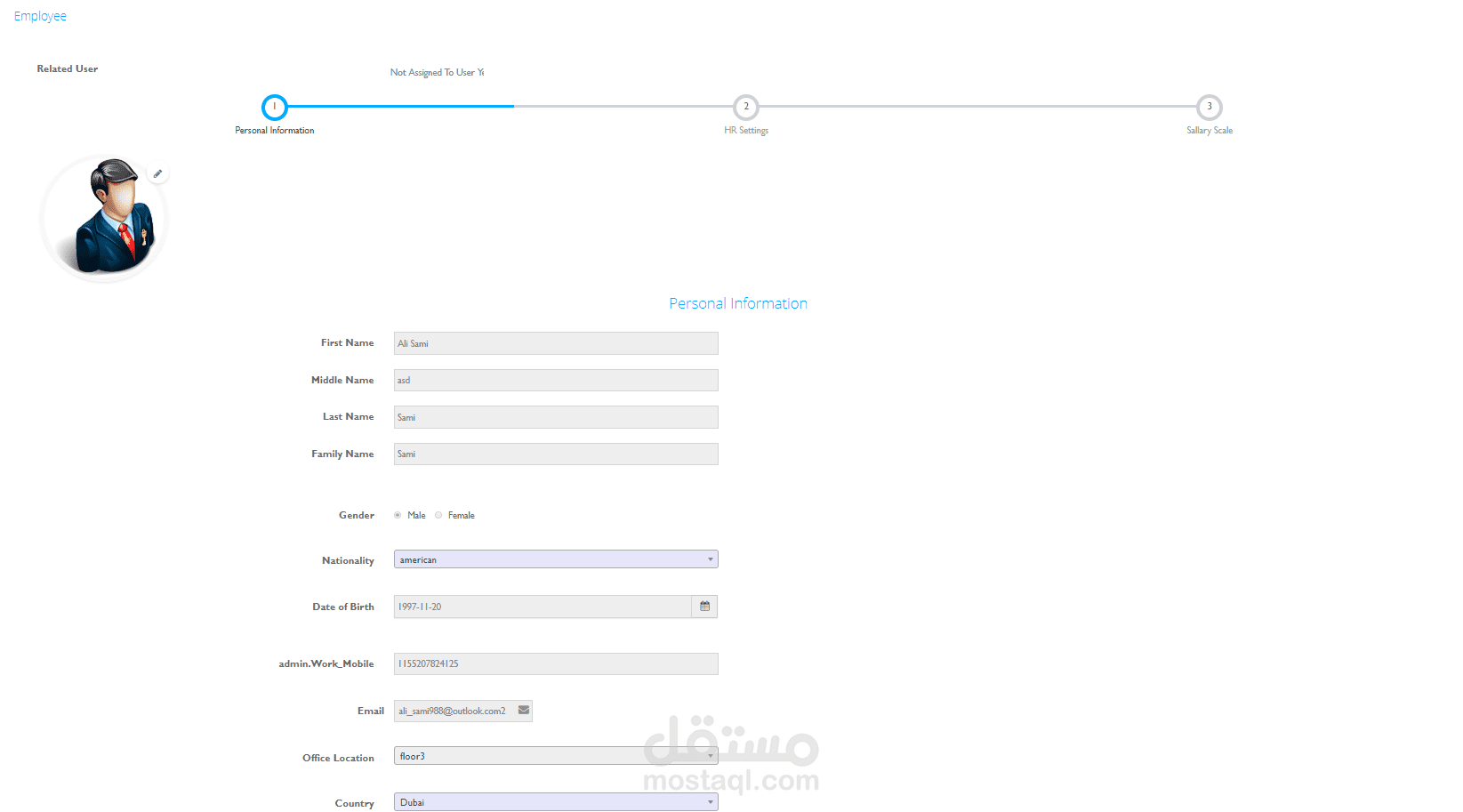Click the Date of Birth field 1997-11-20
The image size is (1463, 812).
click(x=543, y=607)
